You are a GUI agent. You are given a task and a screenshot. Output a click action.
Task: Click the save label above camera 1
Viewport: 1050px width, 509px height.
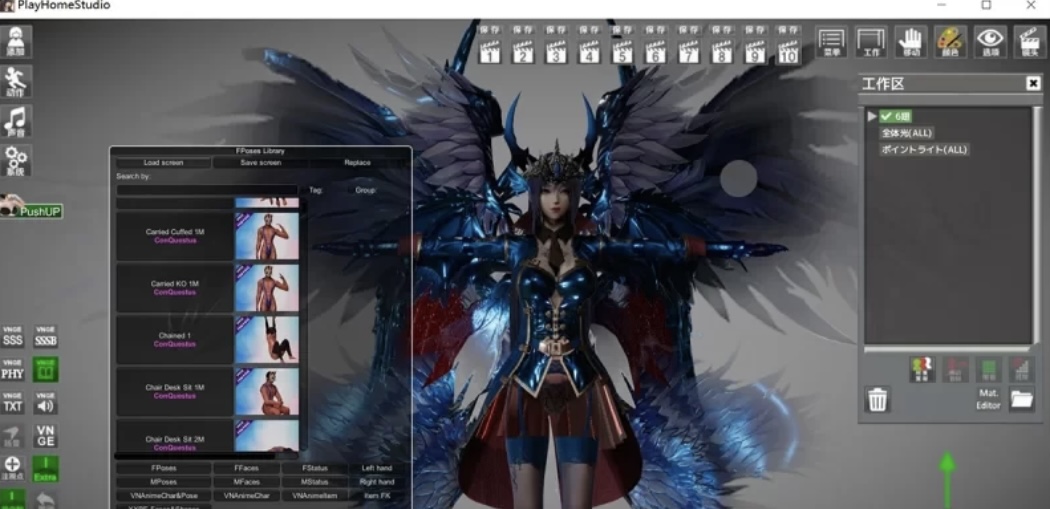click(x=490, y=30)
